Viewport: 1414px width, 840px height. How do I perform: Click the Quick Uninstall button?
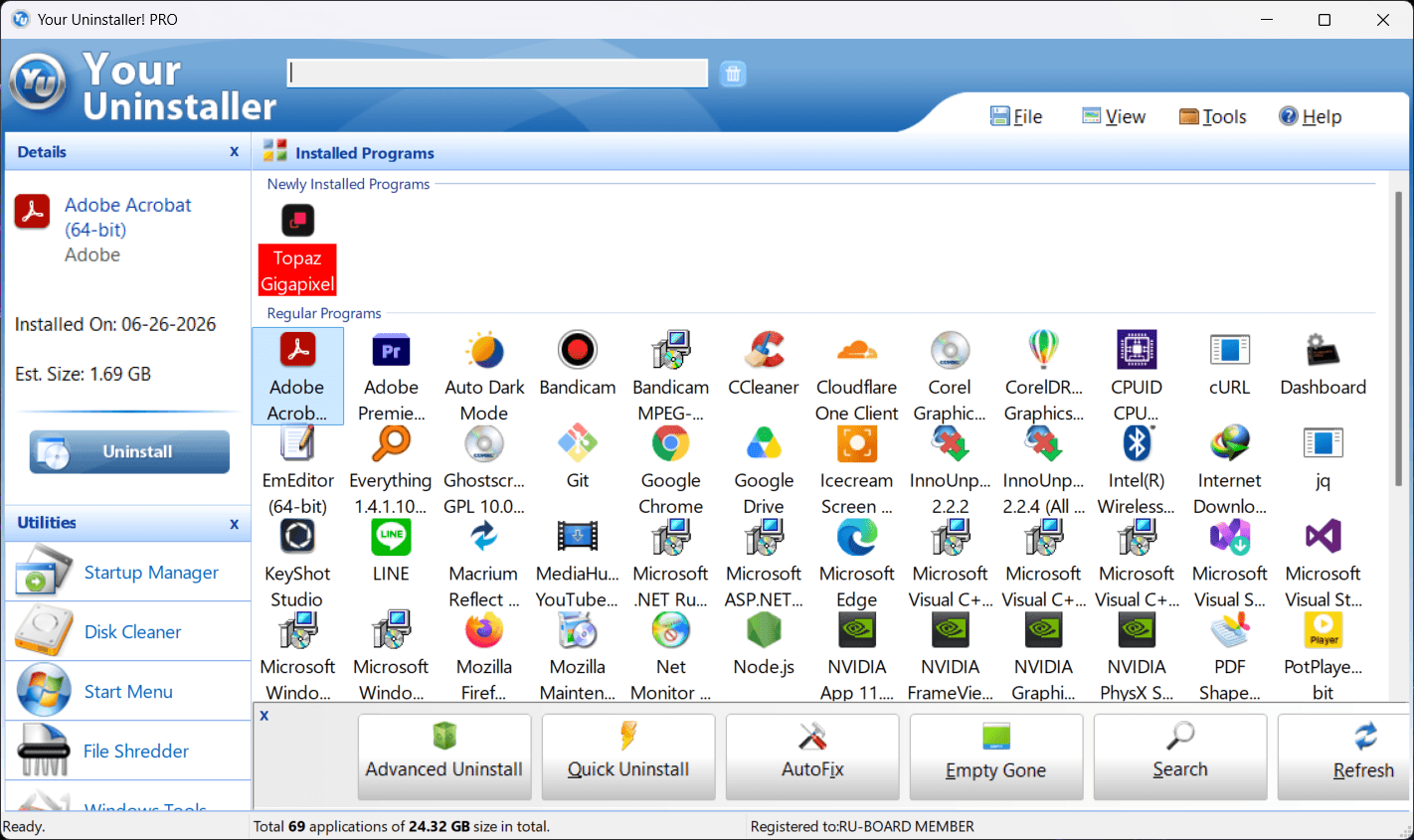[627, 756]
